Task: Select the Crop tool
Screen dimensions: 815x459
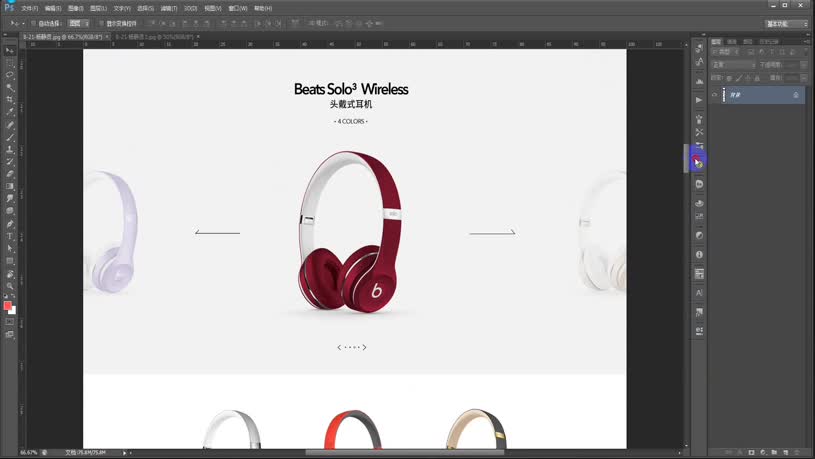Action: [x=9, y=100]
